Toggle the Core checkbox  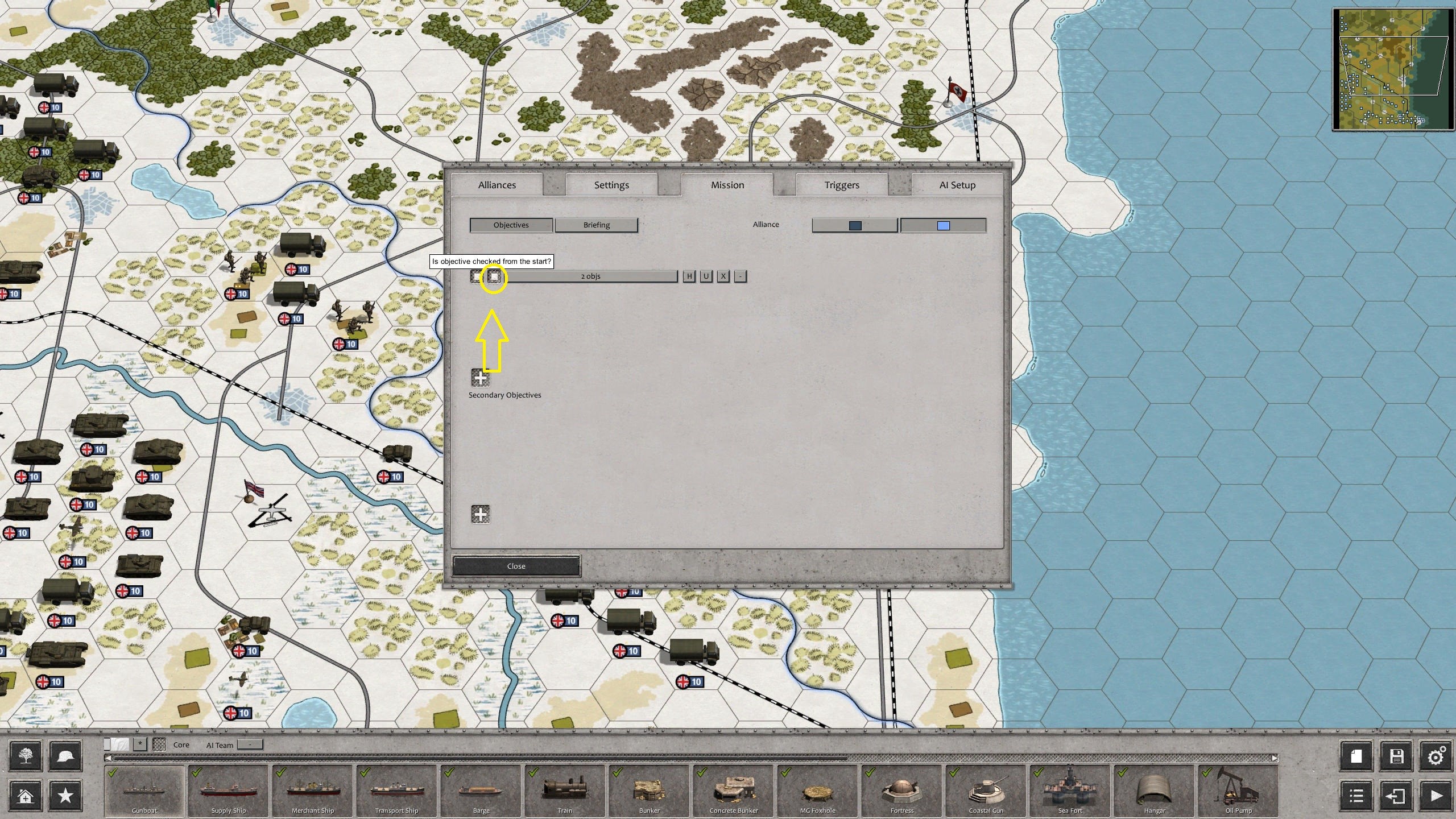tap(159, 744)
